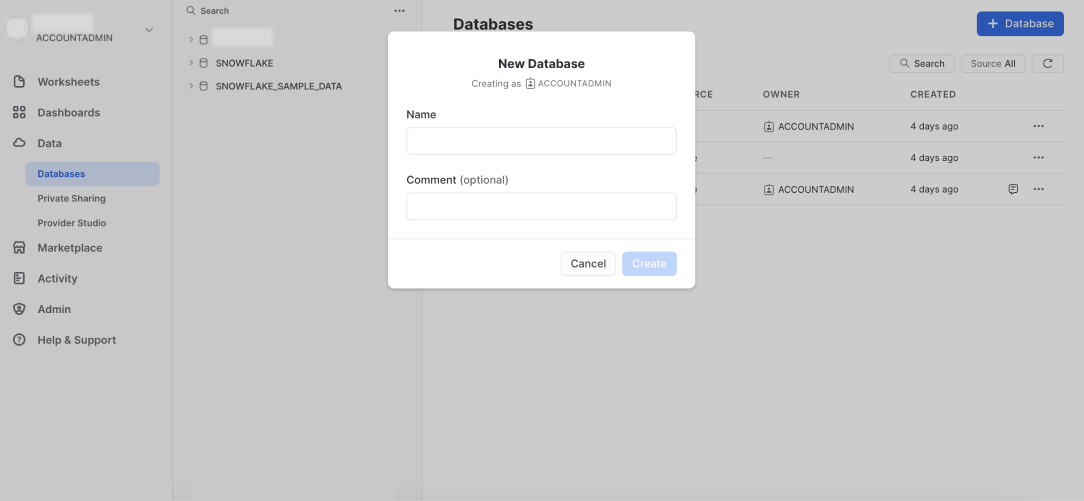Screen dimensions: 1084x501
Task: Click the Admin shield icon
Action: coord(19,310)
